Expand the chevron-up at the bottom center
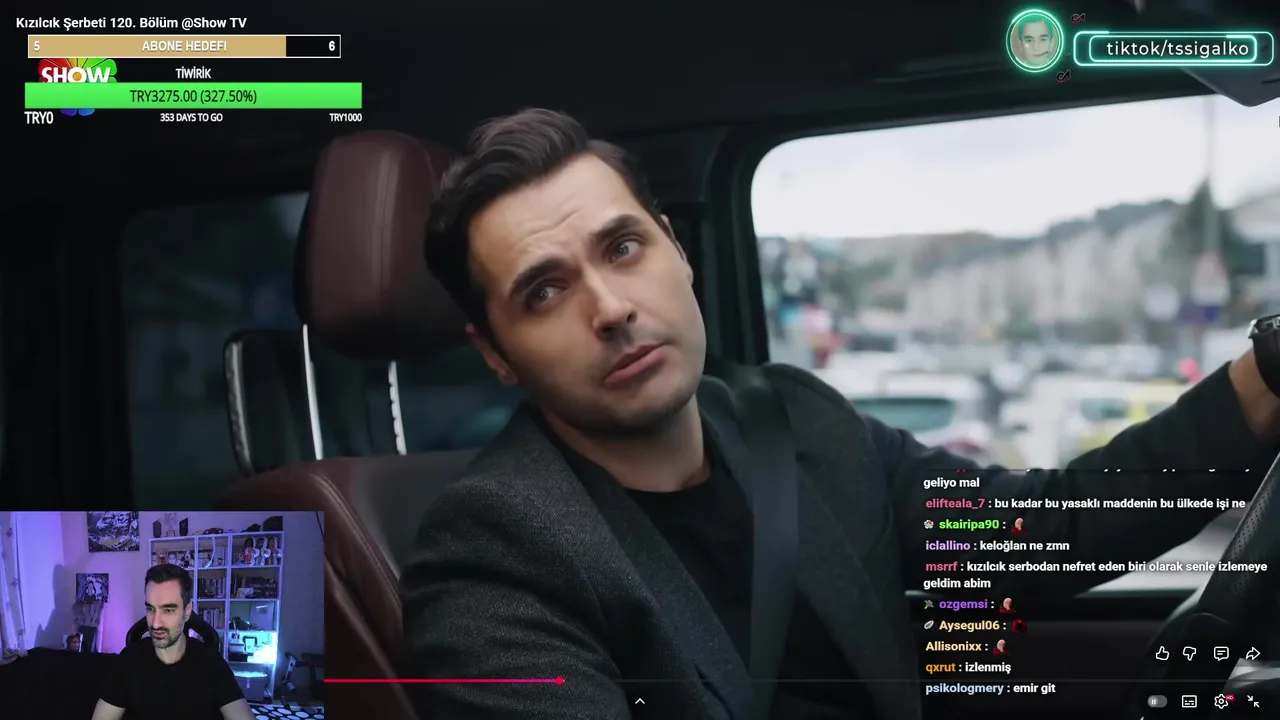1280x720 pixels. coord(640,701)
